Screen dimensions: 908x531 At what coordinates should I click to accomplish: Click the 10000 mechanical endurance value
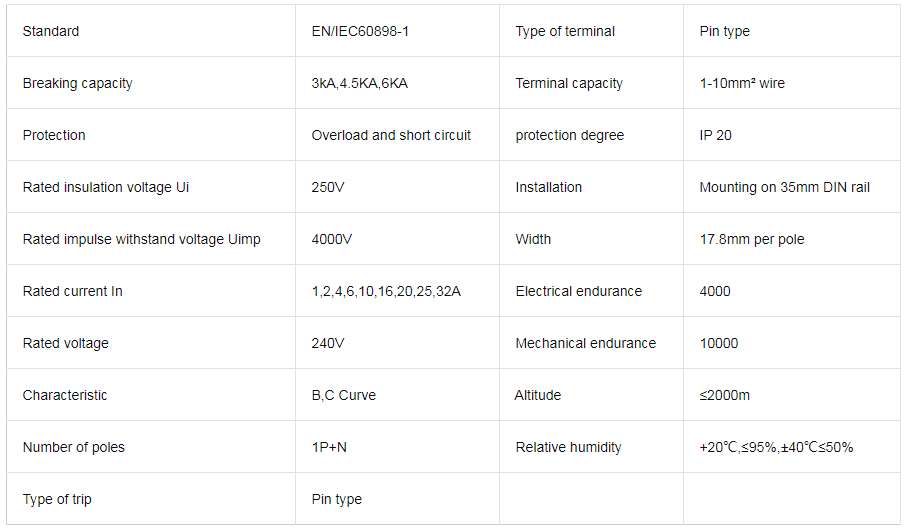pos(719,343)
